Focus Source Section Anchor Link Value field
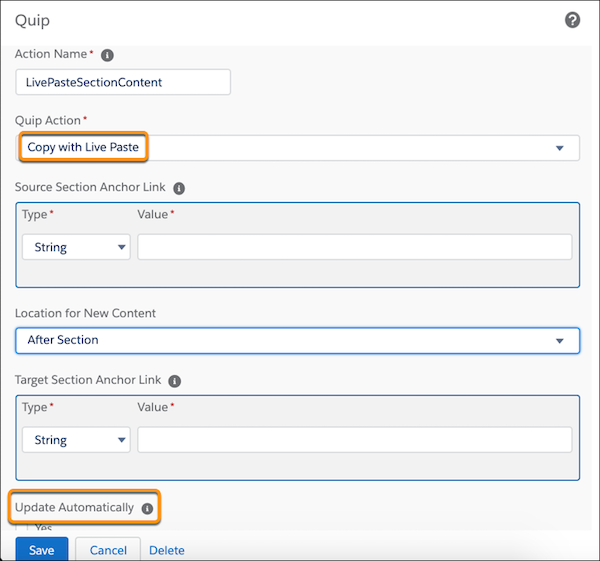600x561 pixels. point(355,247)
